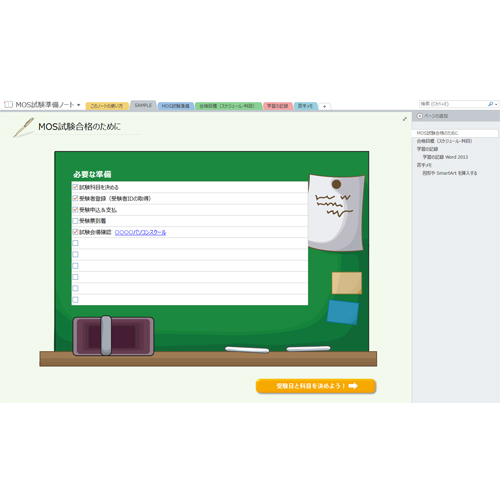Select the 学習の記録 Word 2013 subpage
The height and width of the screenshot is (500, 500).
coord(445,157)
